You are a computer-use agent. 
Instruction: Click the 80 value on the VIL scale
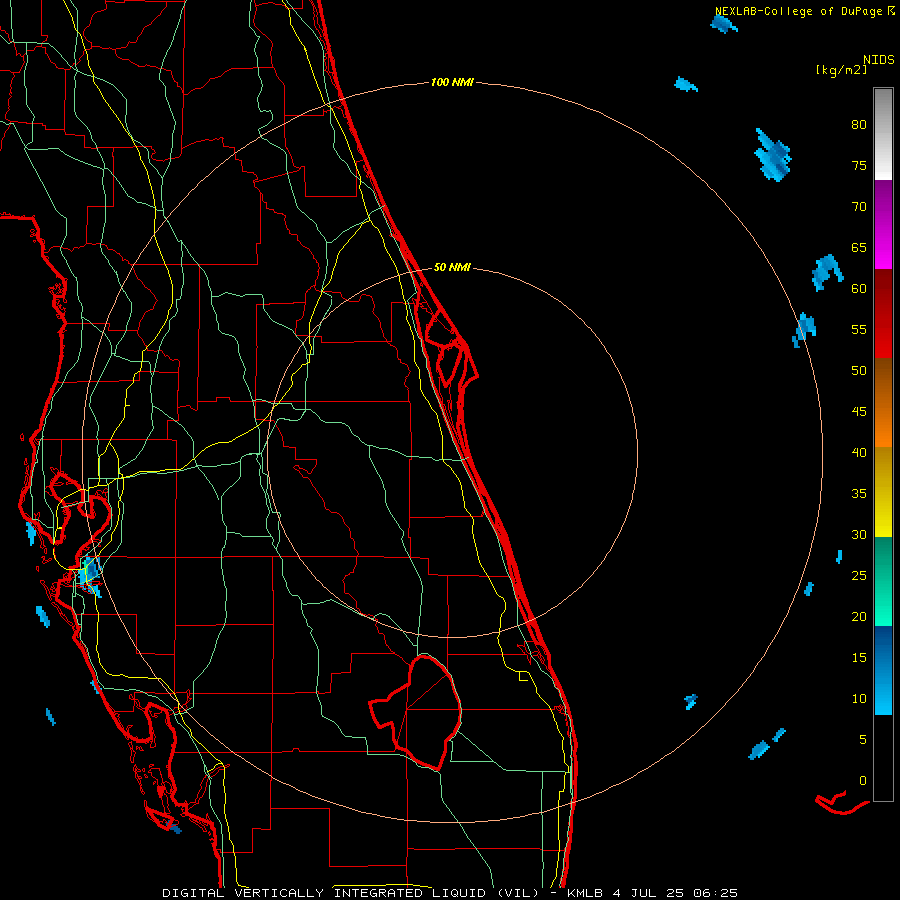[x=859, y=125]
